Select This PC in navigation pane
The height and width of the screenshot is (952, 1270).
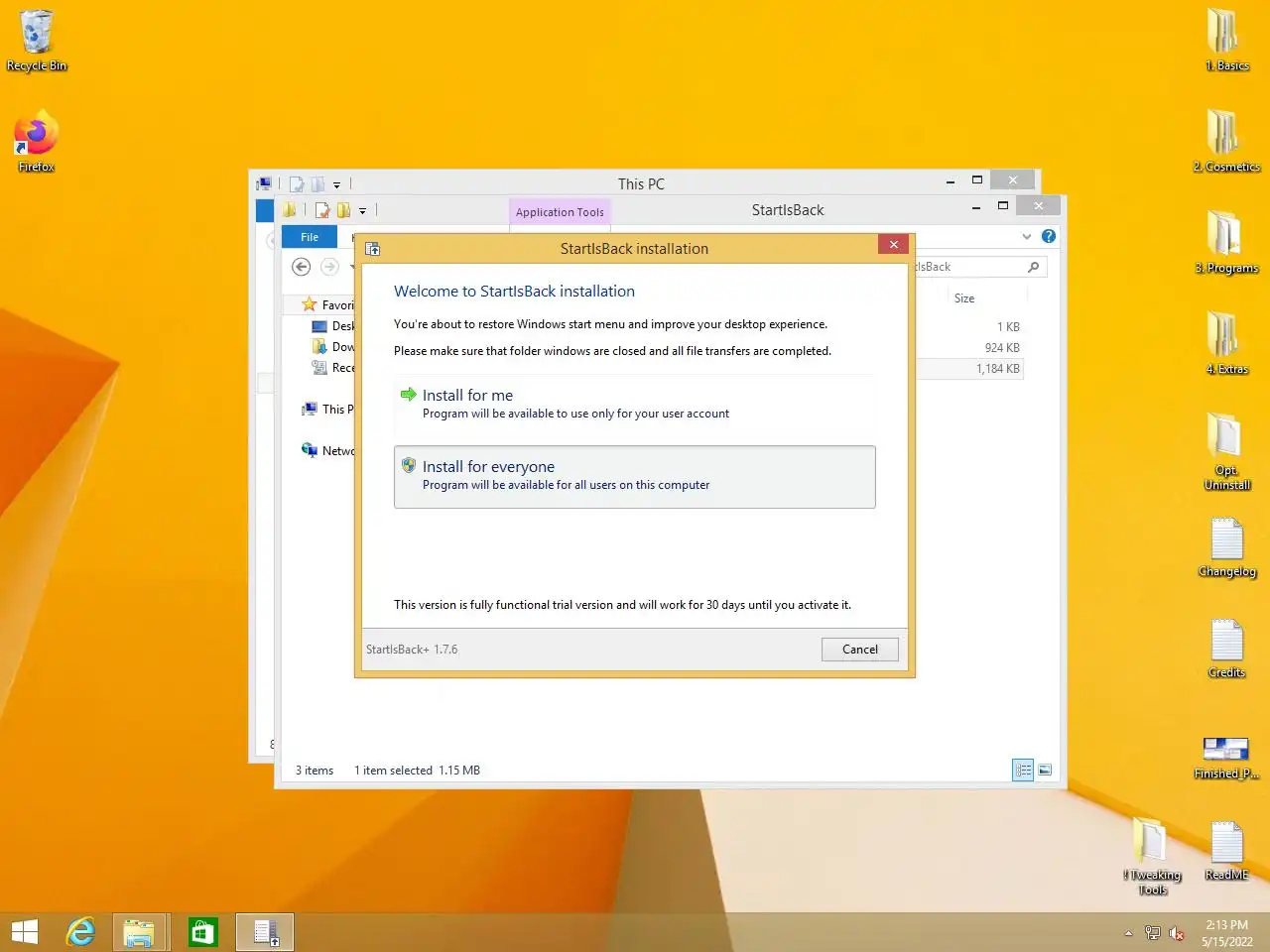click(x=327, y=410)
